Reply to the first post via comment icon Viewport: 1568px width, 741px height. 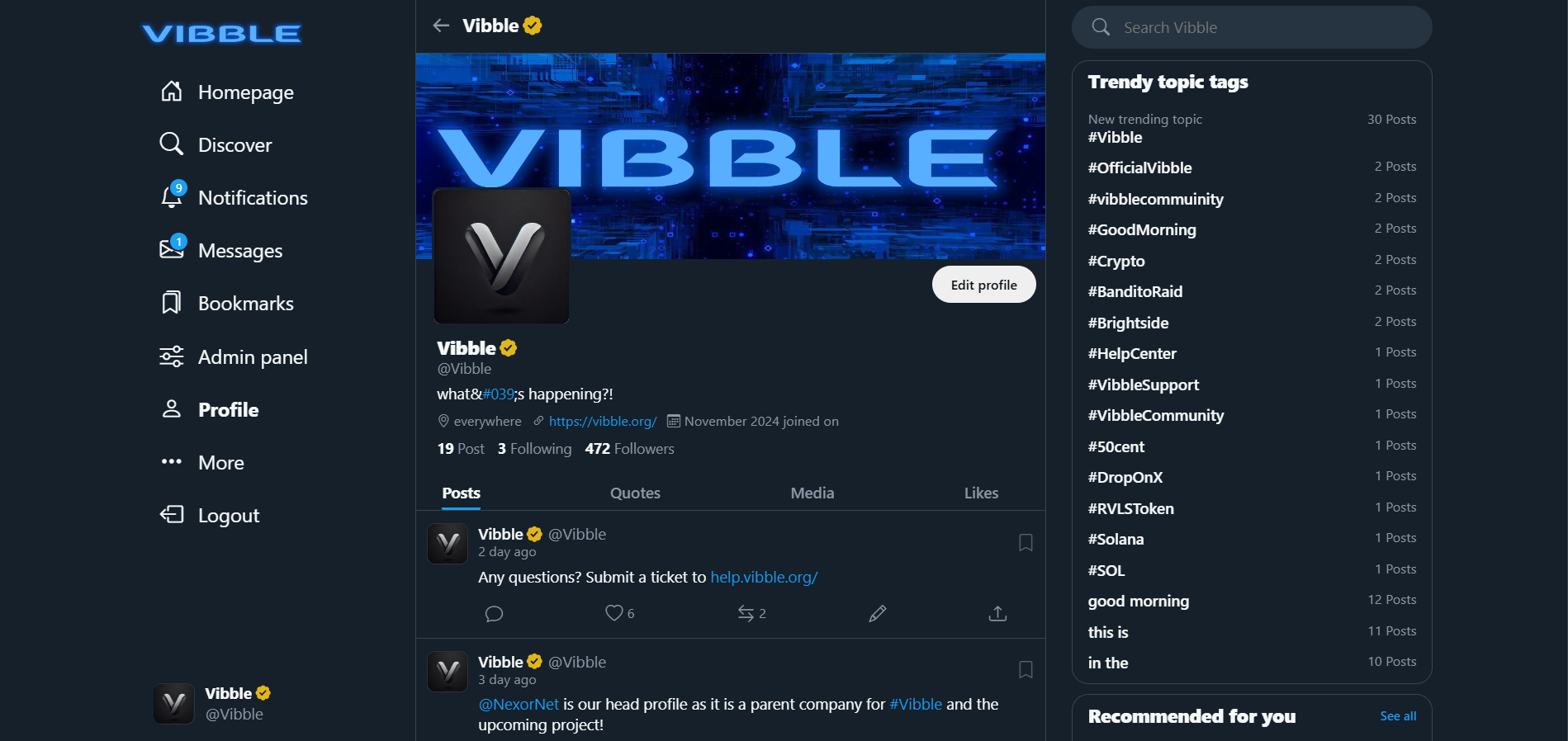(x=494, y=613)
